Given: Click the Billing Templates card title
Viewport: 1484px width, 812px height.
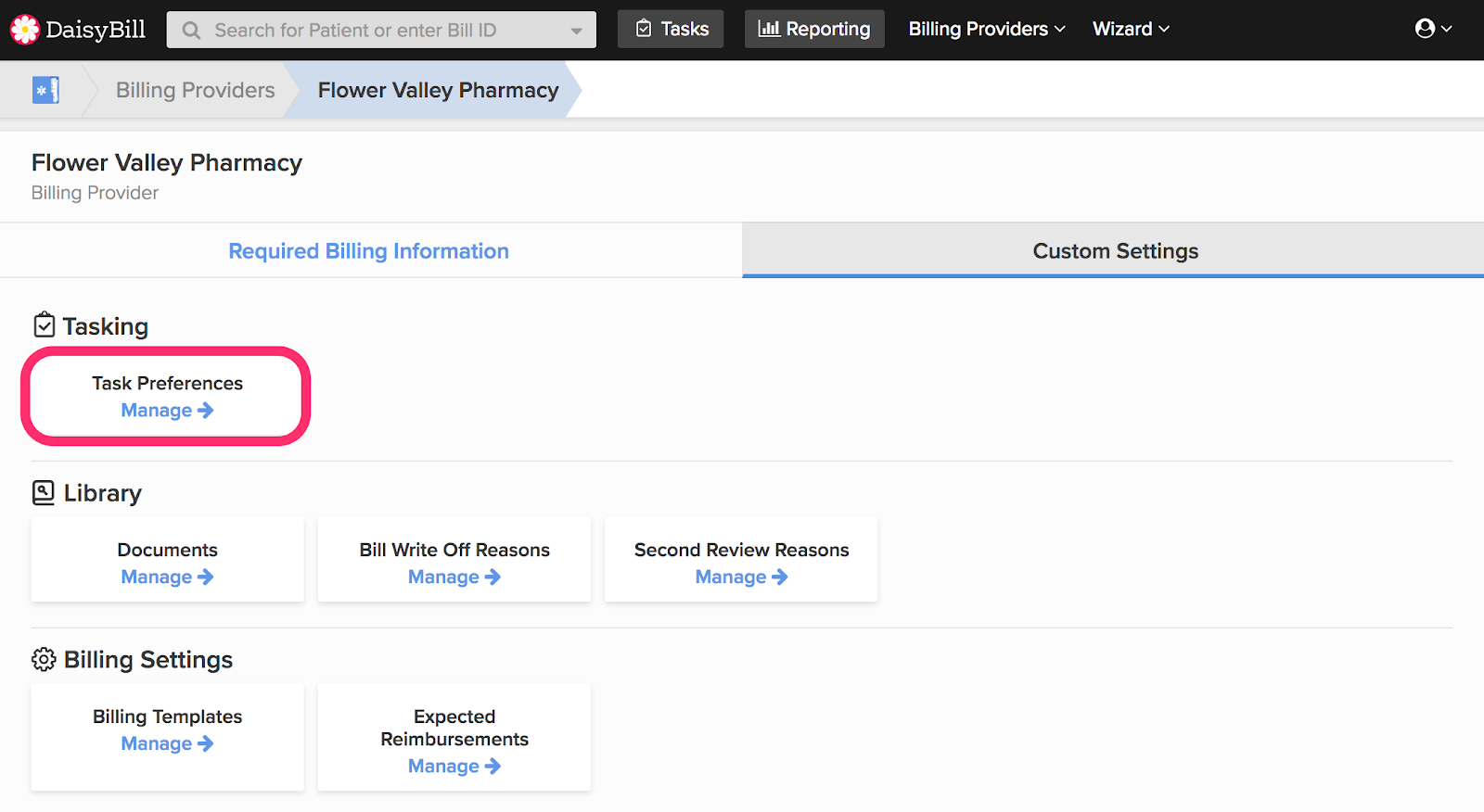Looking at the screenshot, I should [x=167, y=717].
